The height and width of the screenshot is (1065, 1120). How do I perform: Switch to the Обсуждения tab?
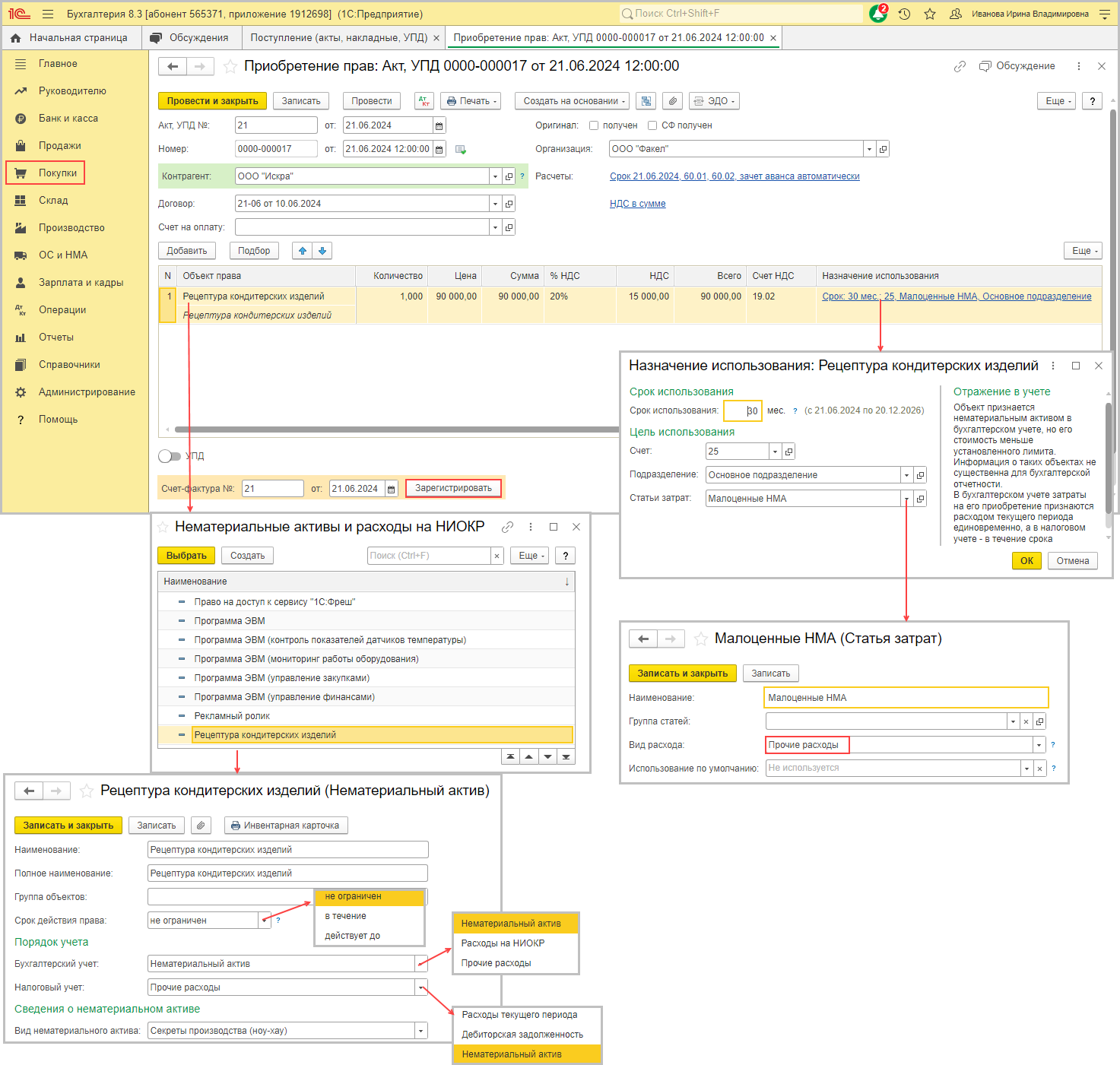click(x=190, y=38)
